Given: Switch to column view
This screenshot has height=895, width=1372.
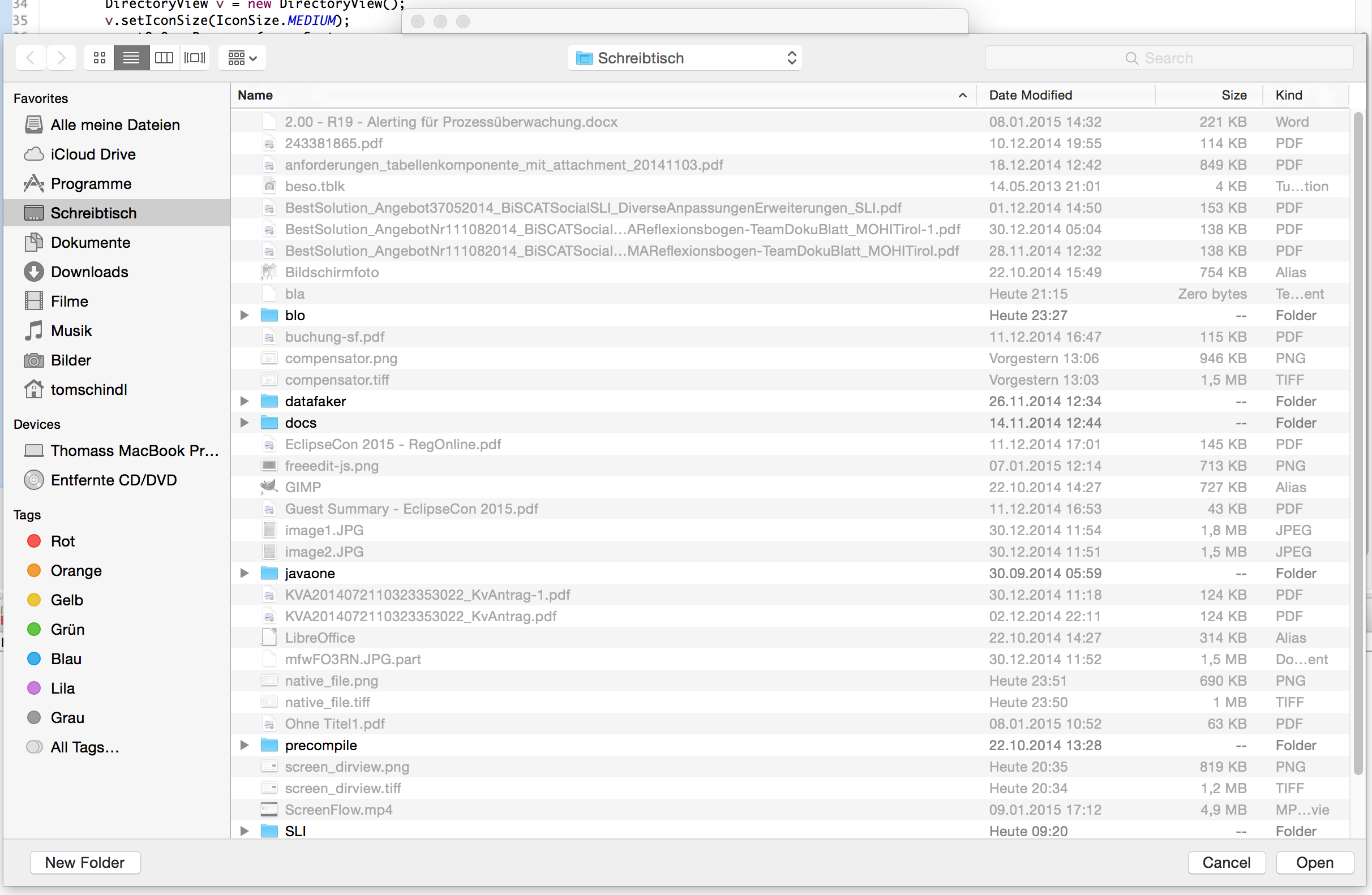Looking at the screenshot, I should pos(164,58).
